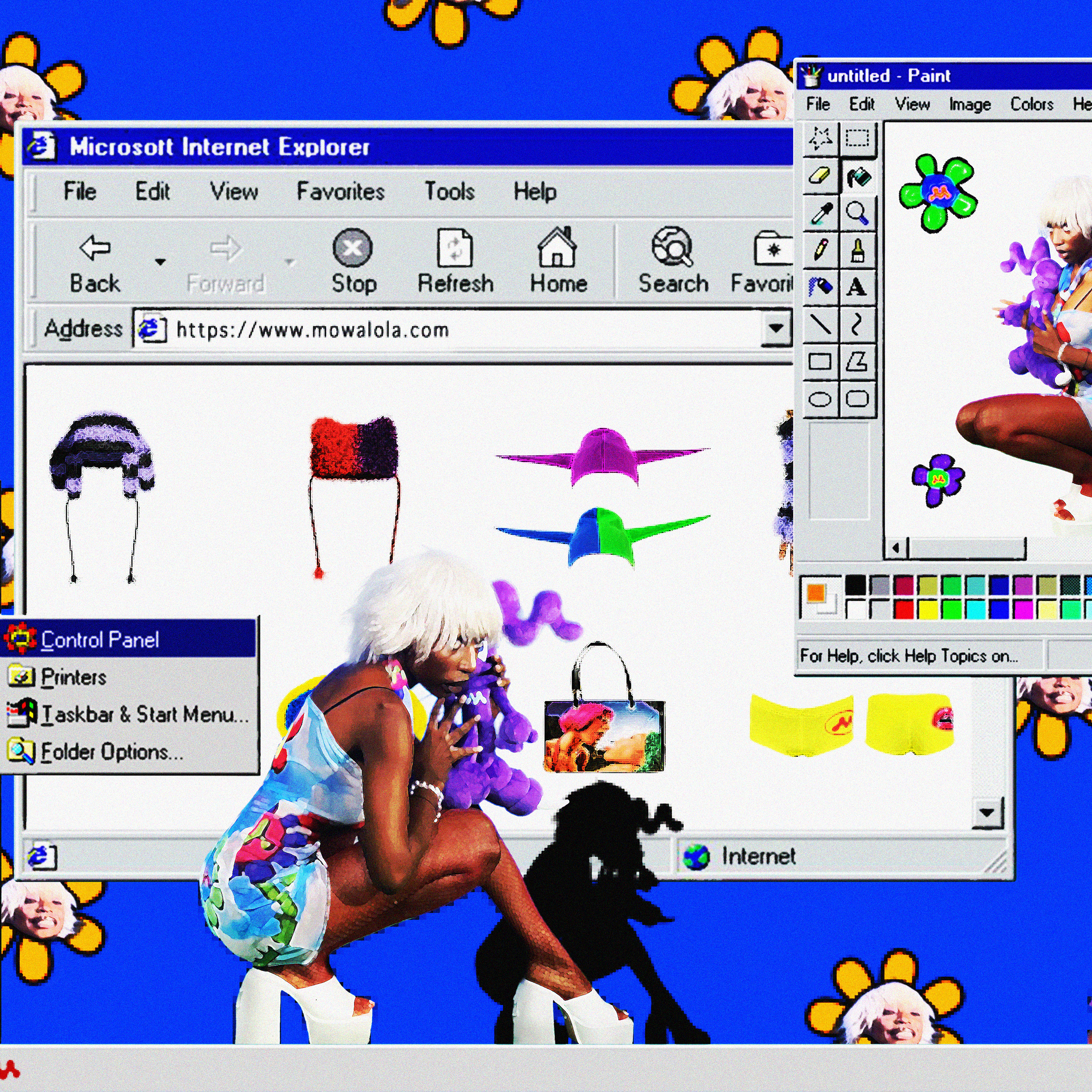This screenshot has width=1092, height=1092.
Task: Click the red and purple knitted hat
Action: tap(354, 496)
